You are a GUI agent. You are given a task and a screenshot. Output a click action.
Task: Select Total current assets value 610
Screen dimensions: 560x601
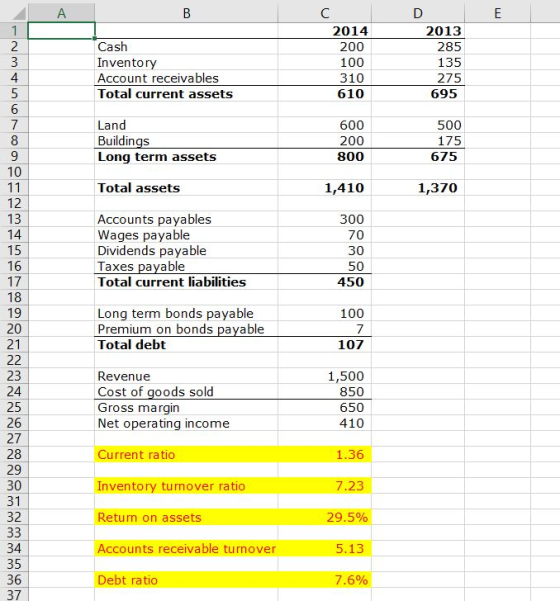point(325,94)
